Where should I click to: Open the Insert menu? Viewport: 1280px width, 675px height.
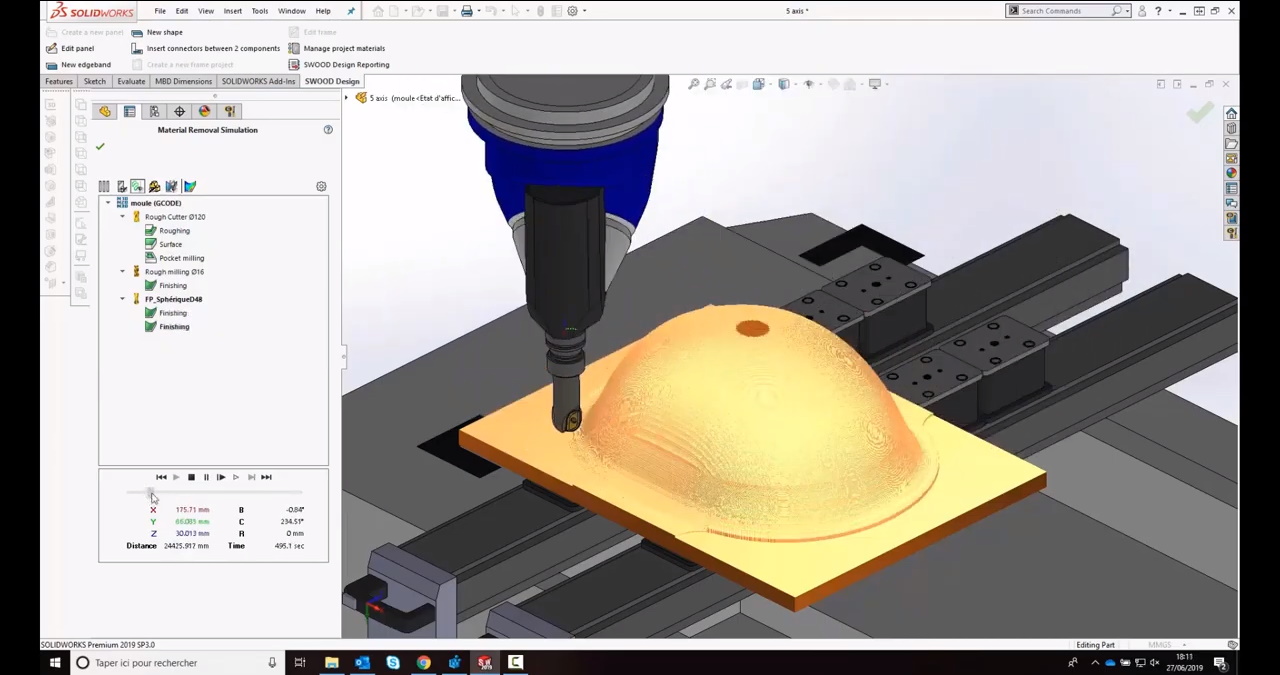pos(232,11)
